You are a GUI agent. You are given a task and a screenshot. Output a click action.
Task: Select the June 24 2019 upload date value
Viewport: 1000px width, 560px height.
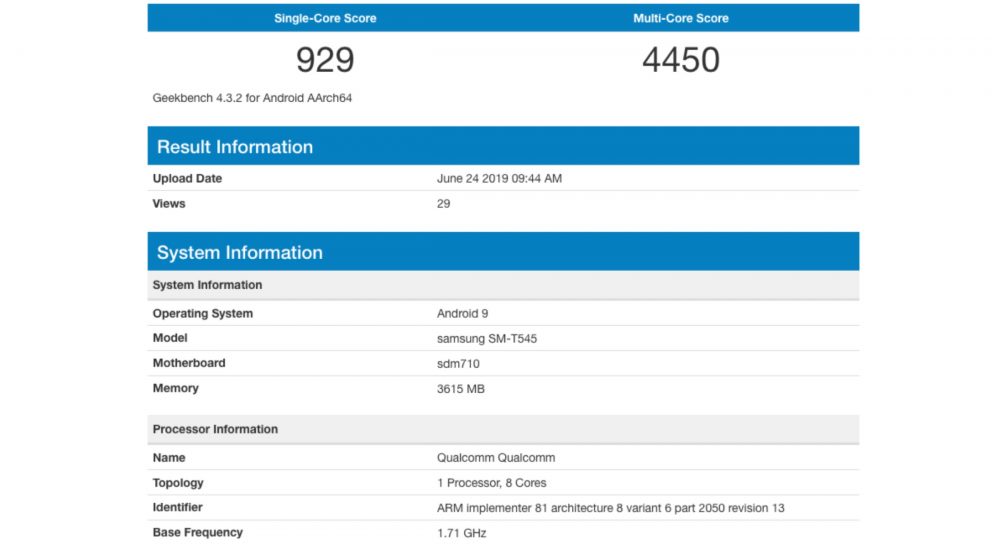[x=499, y=179]
